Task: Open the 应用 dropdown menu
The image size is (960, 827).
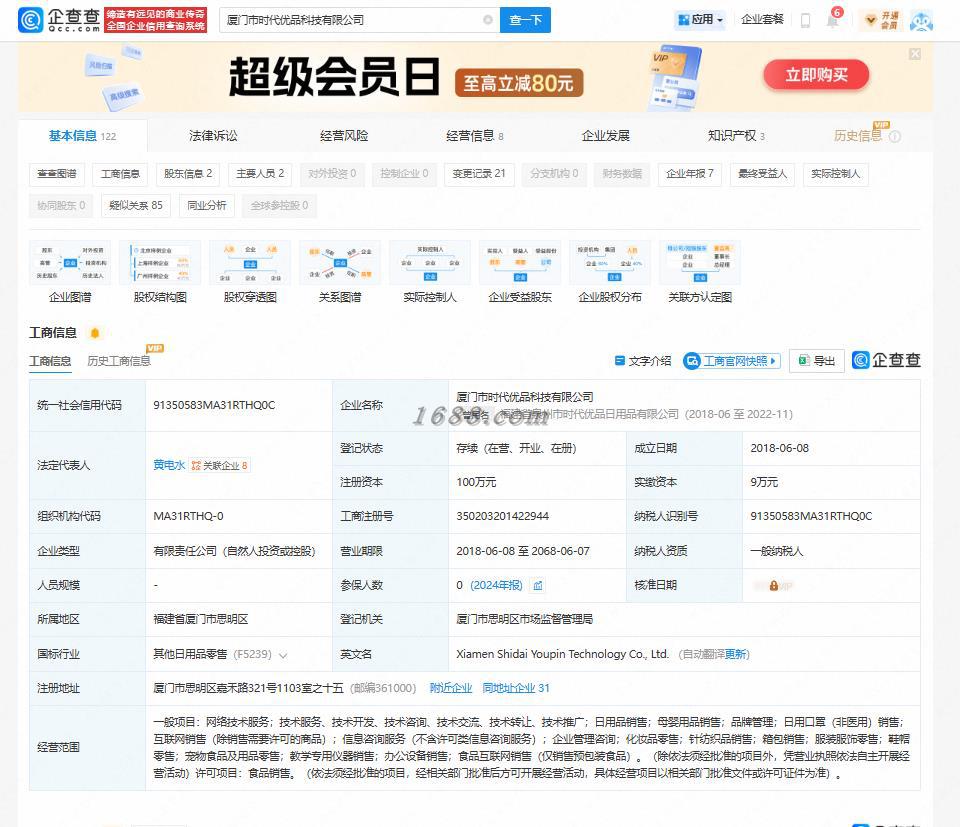Action: coord(701,20)
